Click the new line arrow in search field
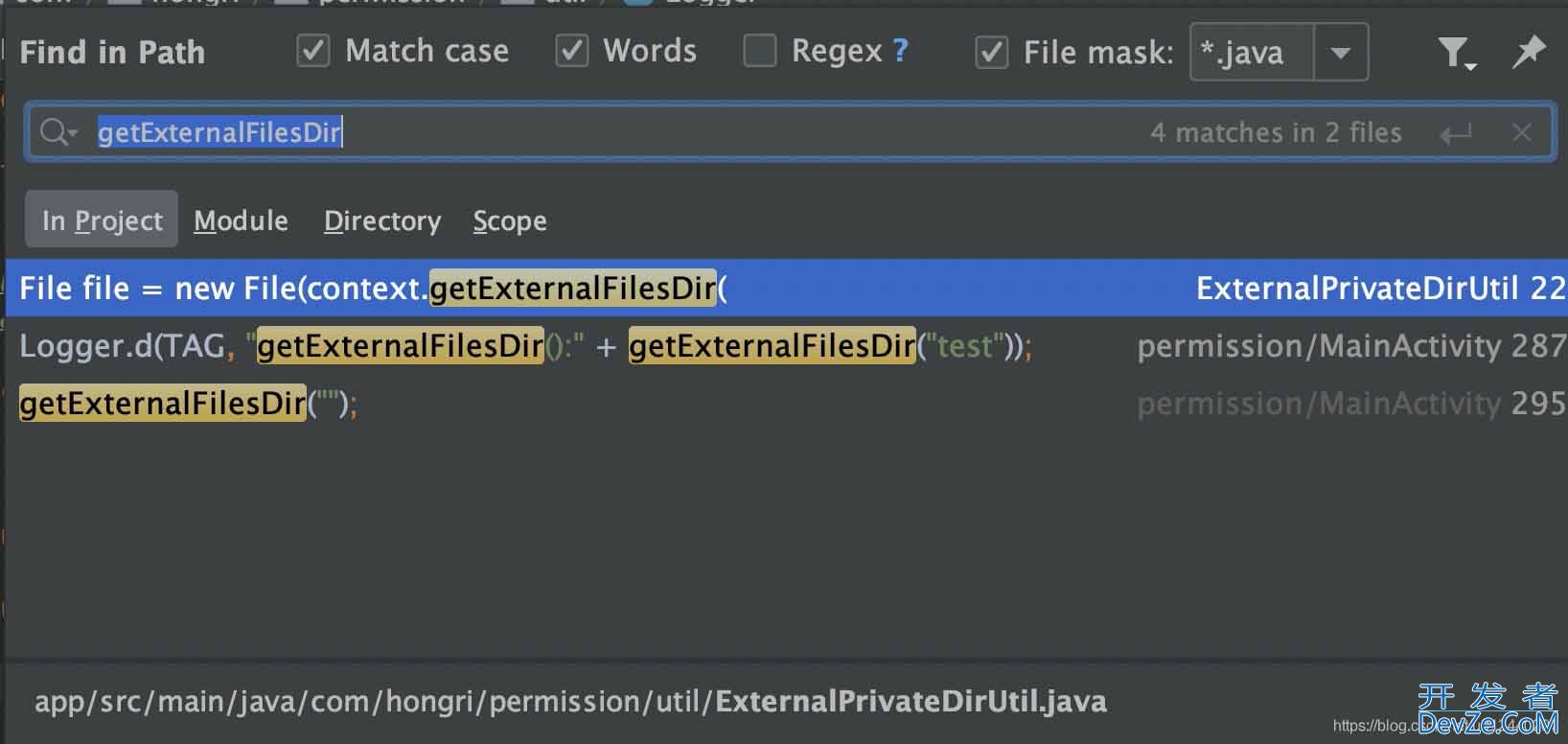The width and height of the screenshot is (1568, 744). click(1456, 133)
